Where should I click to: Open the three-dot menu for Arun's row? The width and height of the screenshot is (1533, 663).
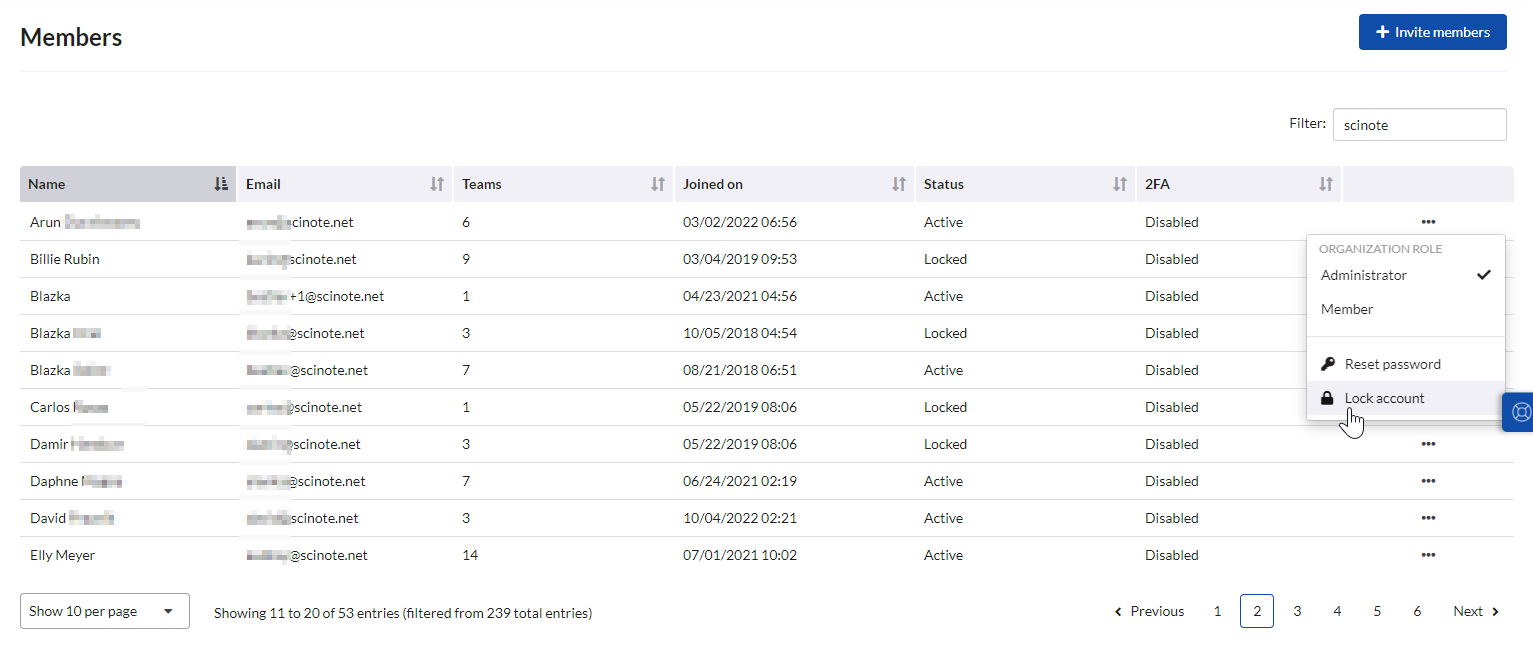pyautogui.click(x=1427, y=222)
